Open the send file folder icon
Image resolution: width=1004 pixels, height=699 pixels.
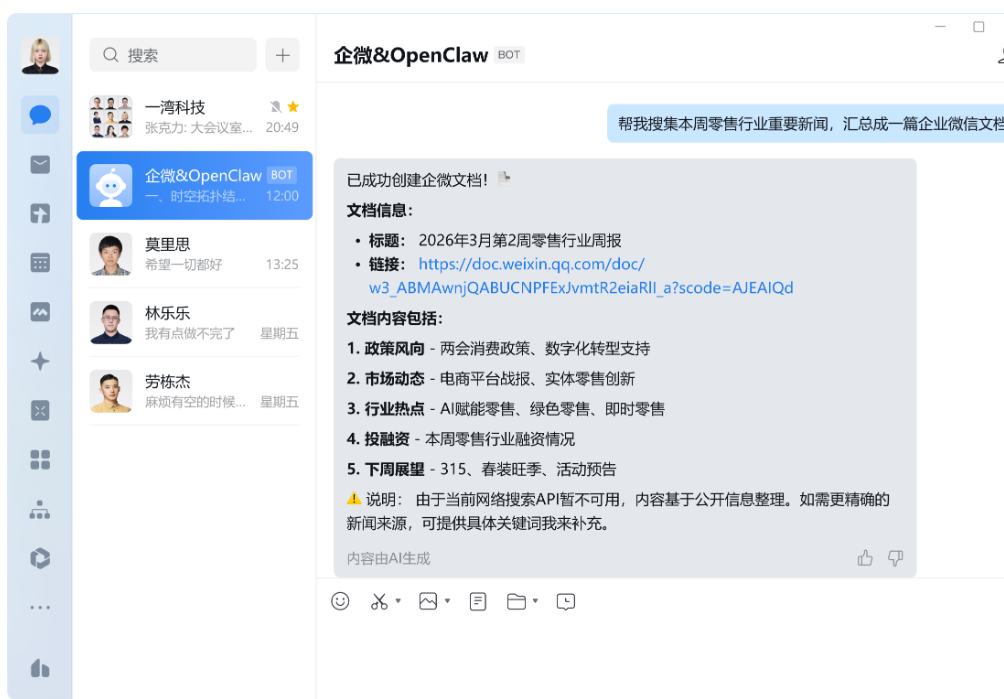pyautogui.click(x=516, y=601)
